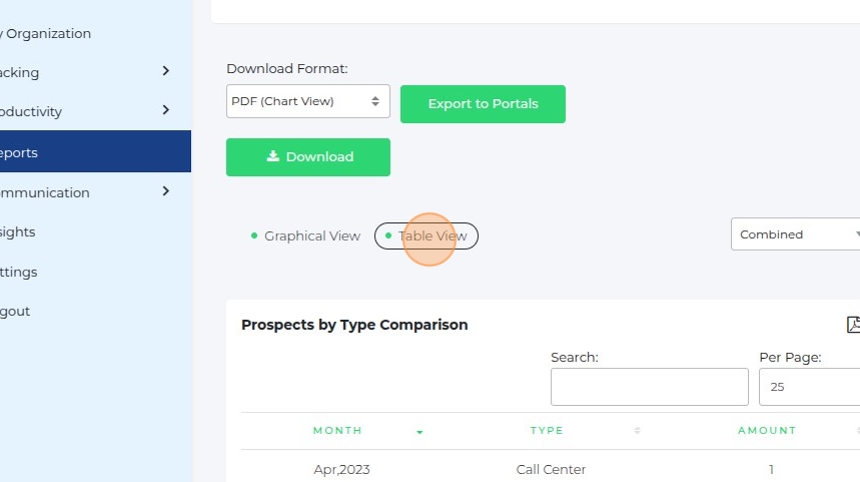Viewport: 860px width, 482px height.
Task: Click Logout in the sidebar
Action: [15, 311]
